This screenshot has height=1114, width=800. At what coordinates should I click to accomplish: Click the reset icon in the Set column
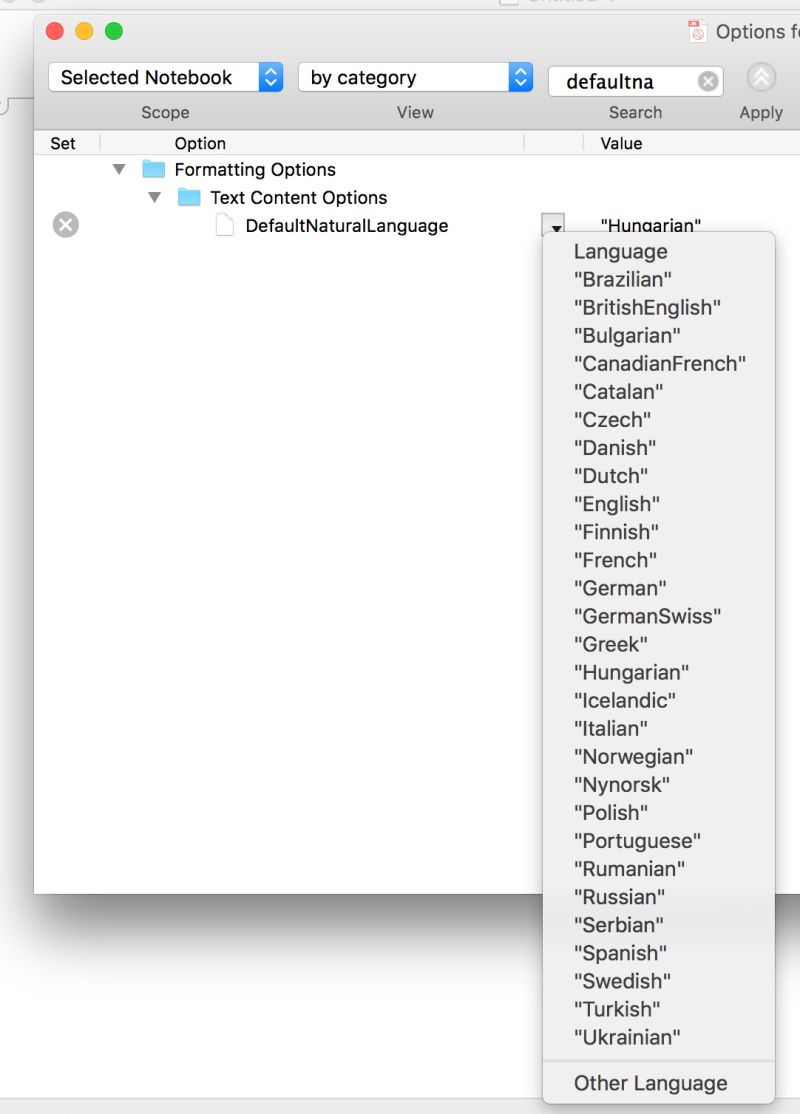[65, 224]
